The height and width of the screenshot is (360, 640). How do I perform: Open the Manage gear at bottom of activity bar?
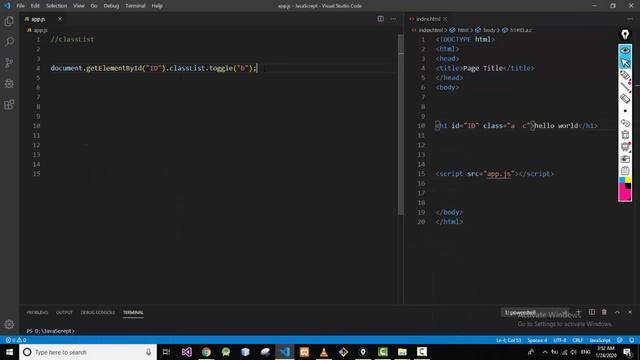point(9,324)
